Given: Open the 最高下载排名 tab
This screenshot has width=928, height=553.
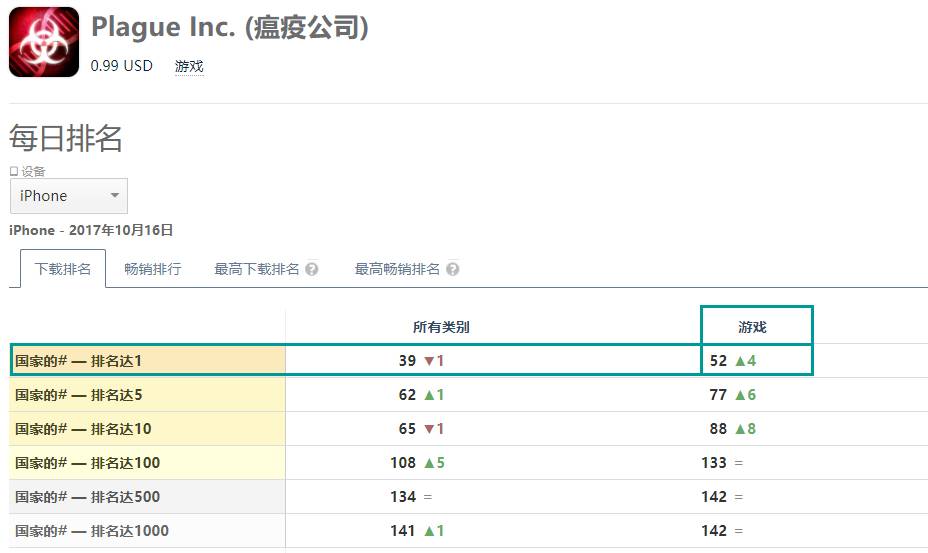Looking at the screenshot, I should point(256,269).
